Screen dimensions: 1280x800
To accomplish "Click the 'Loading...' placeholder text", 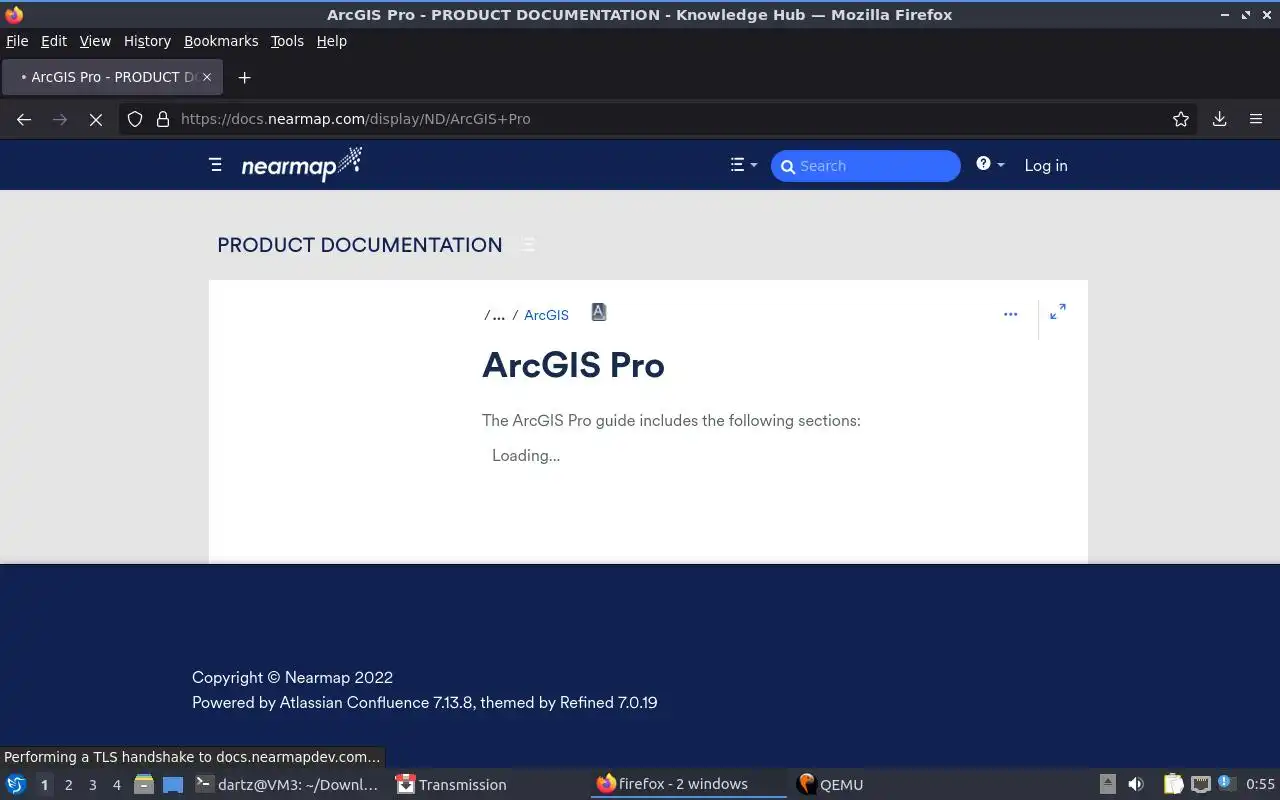I will [526, 456].
